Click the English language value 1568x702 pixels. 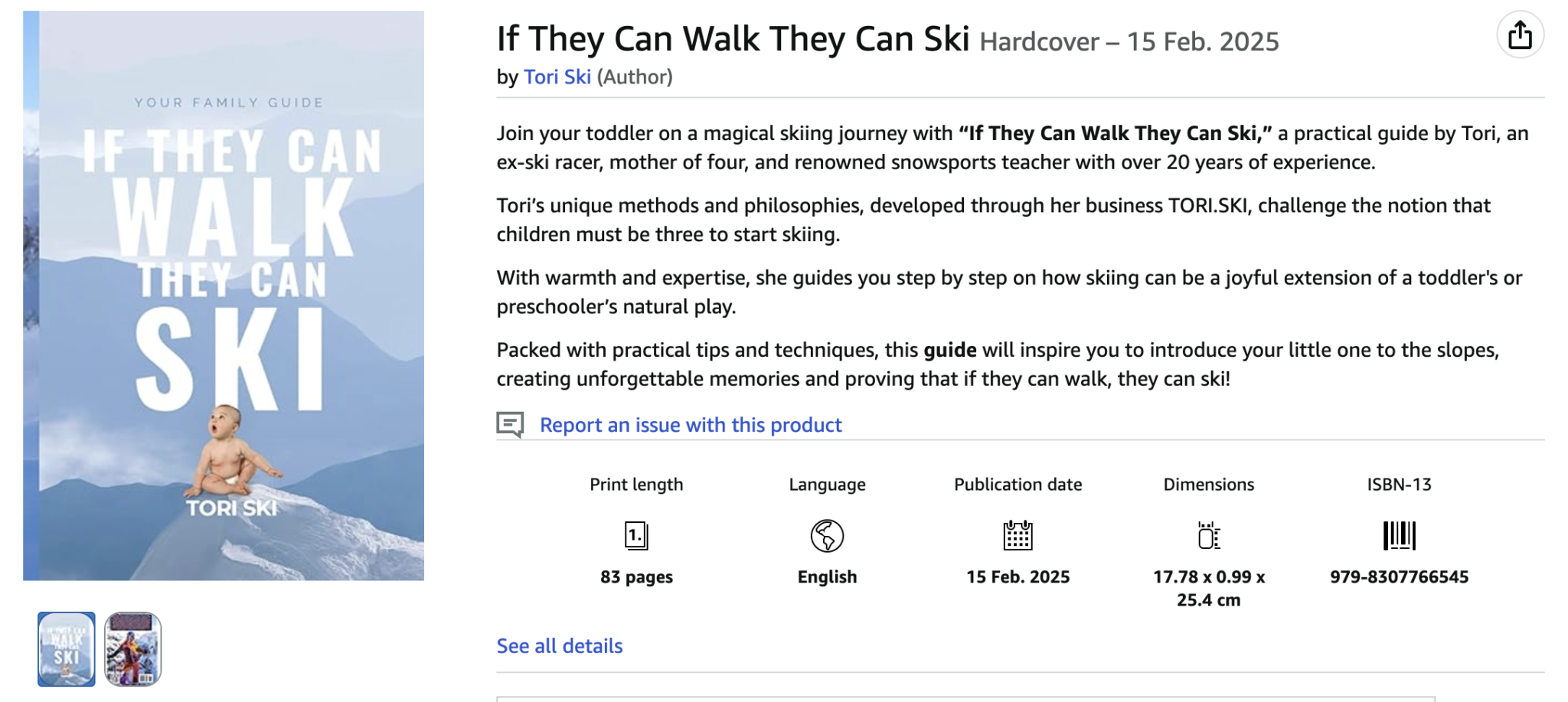[x=827, y=577]
